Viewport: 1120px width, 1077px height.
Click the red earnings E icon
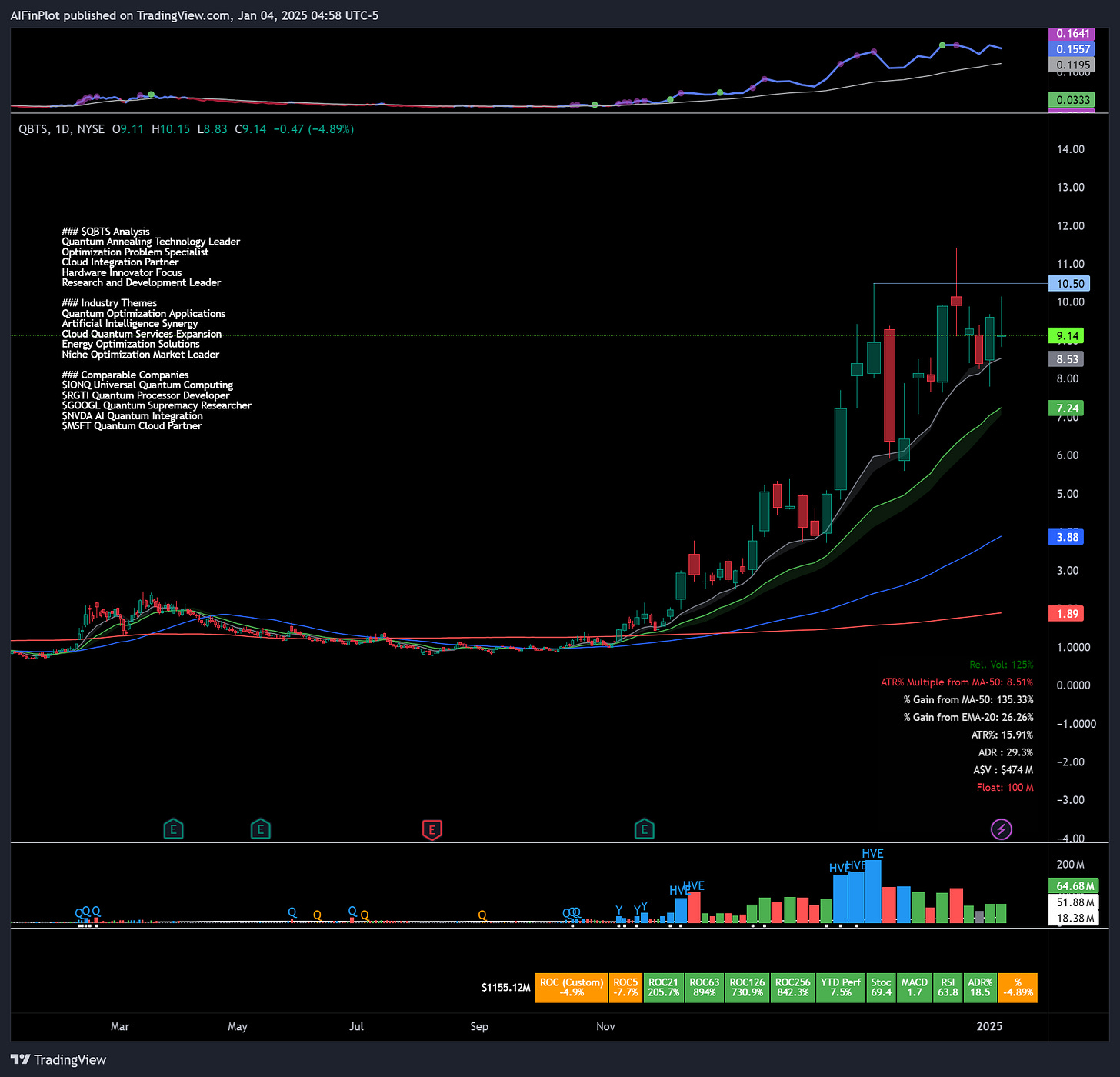[x=432, y=829]
